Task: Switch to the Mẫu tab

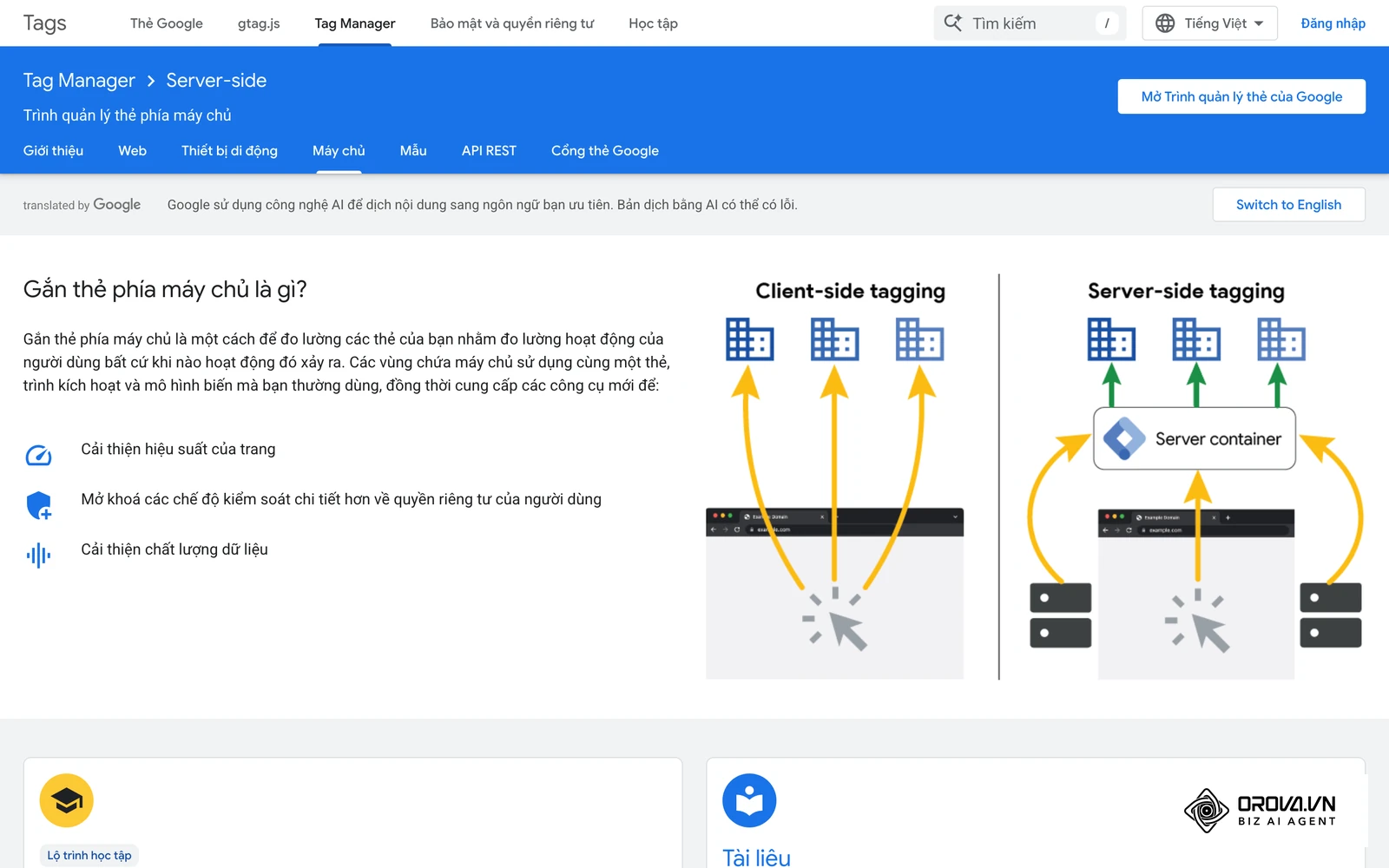Action: coord(413,151)
